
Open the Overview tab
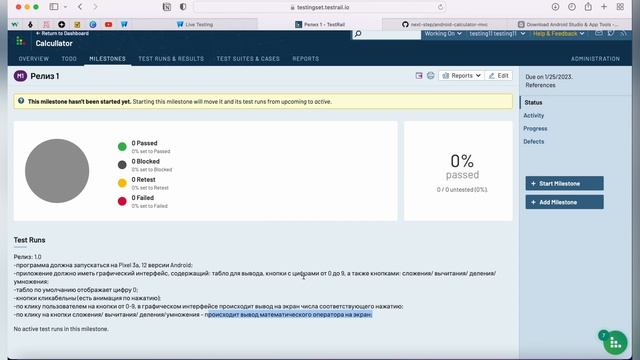33,59
